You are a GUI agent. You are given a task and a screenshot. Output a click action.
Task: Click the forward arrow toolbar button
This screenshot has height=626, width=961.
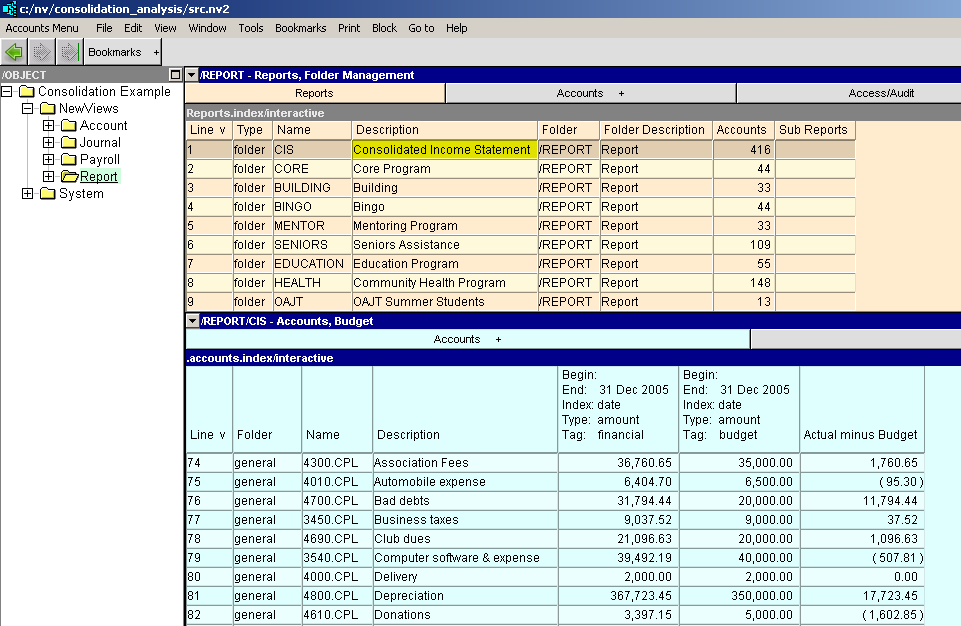(x=41, y=52)
